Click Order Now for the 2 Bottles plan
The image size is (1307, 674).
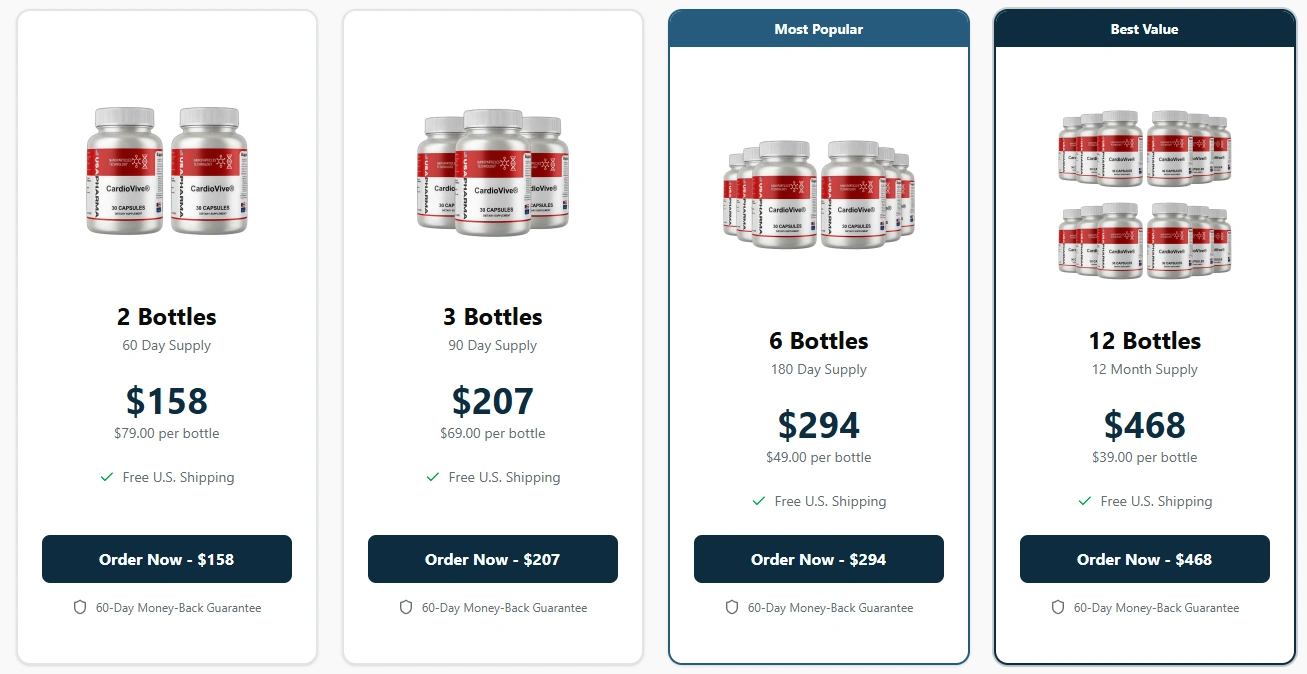[x=166, y=559]
